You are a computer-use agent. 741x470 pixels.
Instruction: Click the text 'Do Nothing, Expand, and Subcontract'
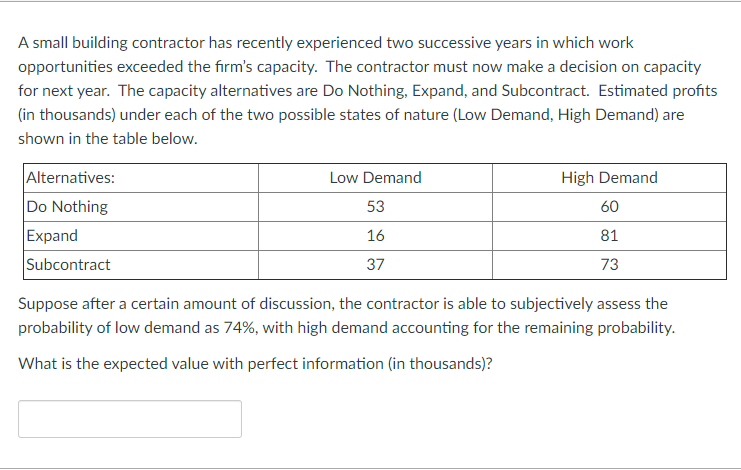456,91
